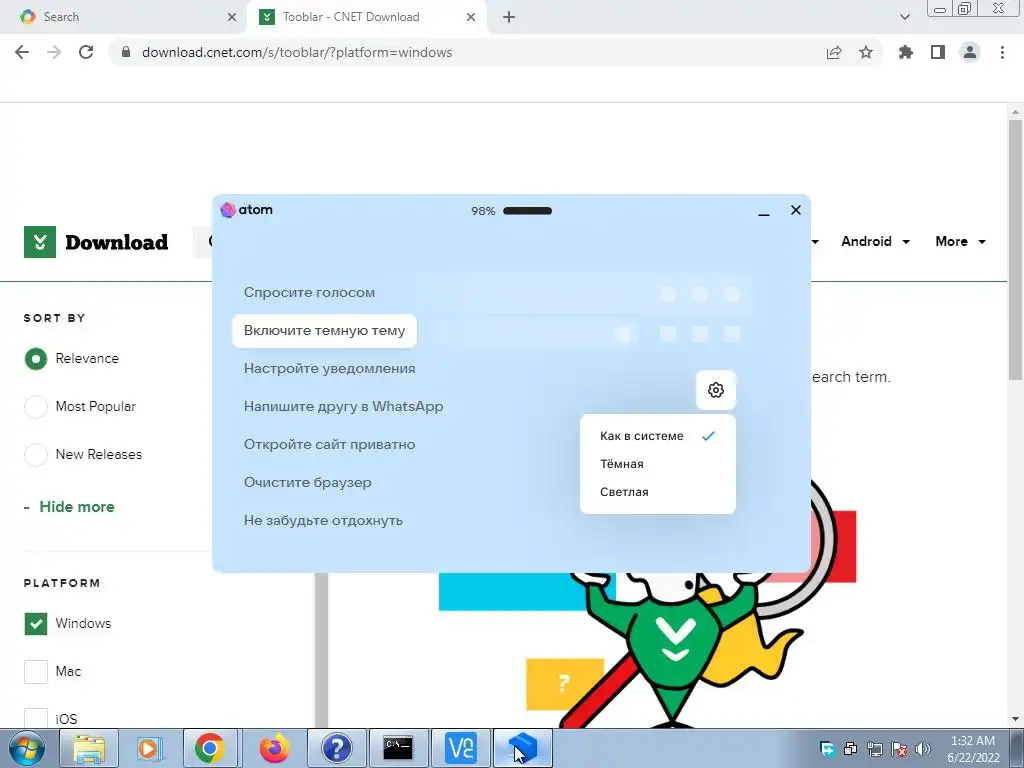Open the VNC taskbar icon
This screenshot has height=768, width=1024.
pyautogui.click(x=460, y=748)
